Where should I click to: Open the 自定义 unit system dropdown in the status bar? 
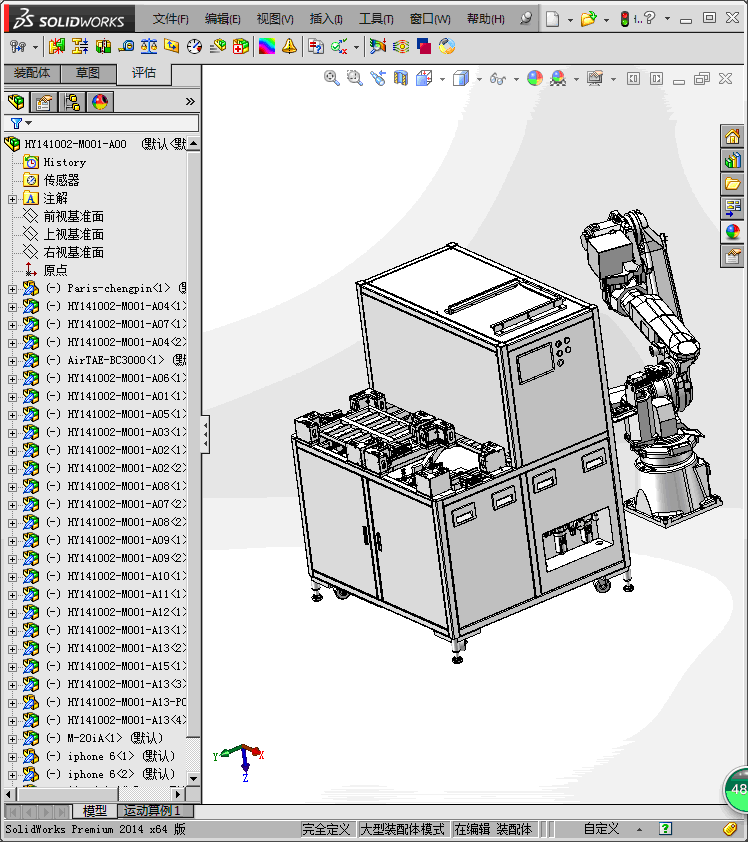pos(603,829)
